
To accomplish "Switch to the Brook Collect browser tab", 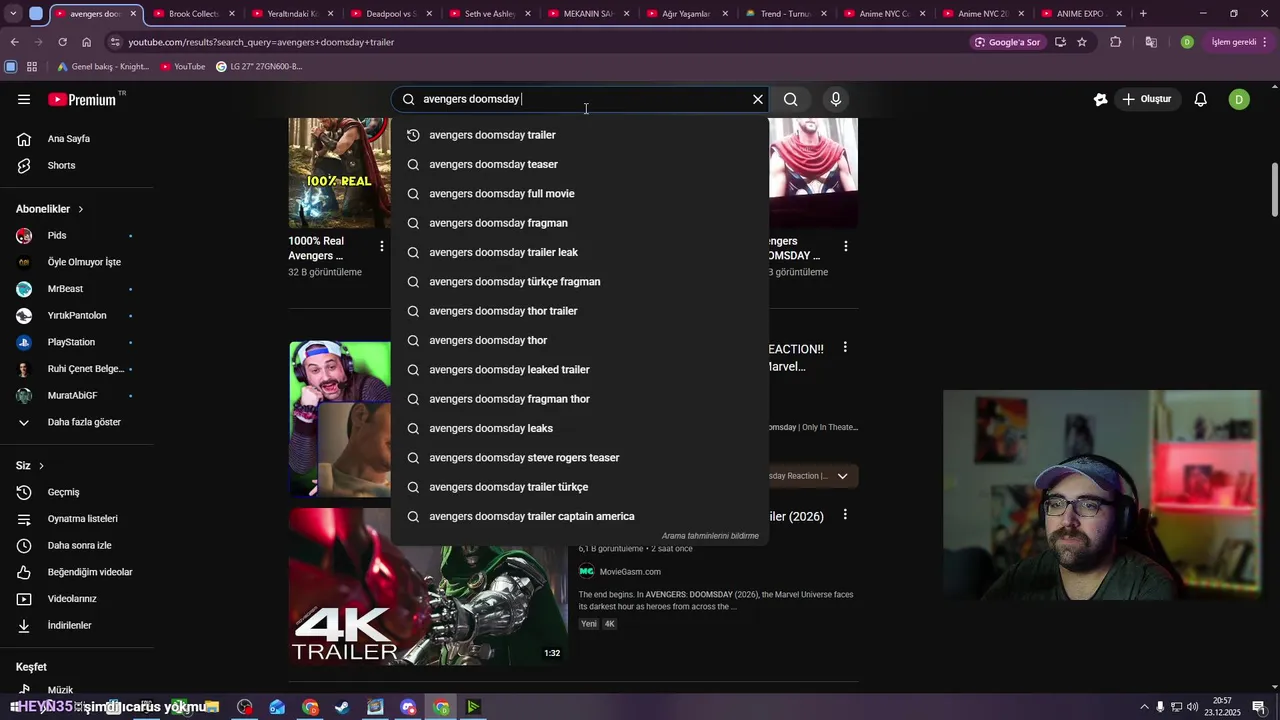I will [193, 14].
